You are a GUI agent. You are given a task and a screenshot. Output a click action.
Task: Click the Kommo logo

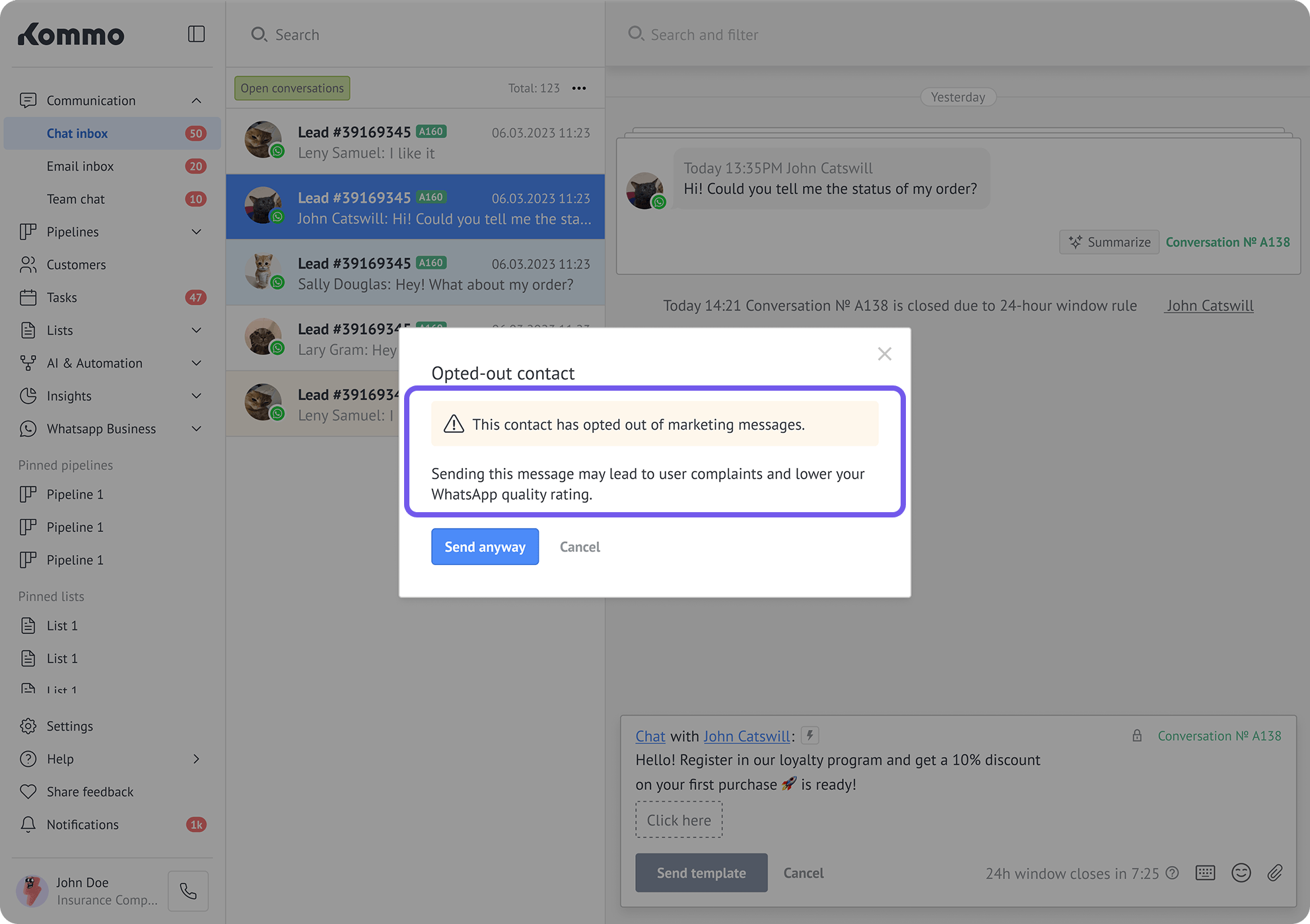click(71, 34)
